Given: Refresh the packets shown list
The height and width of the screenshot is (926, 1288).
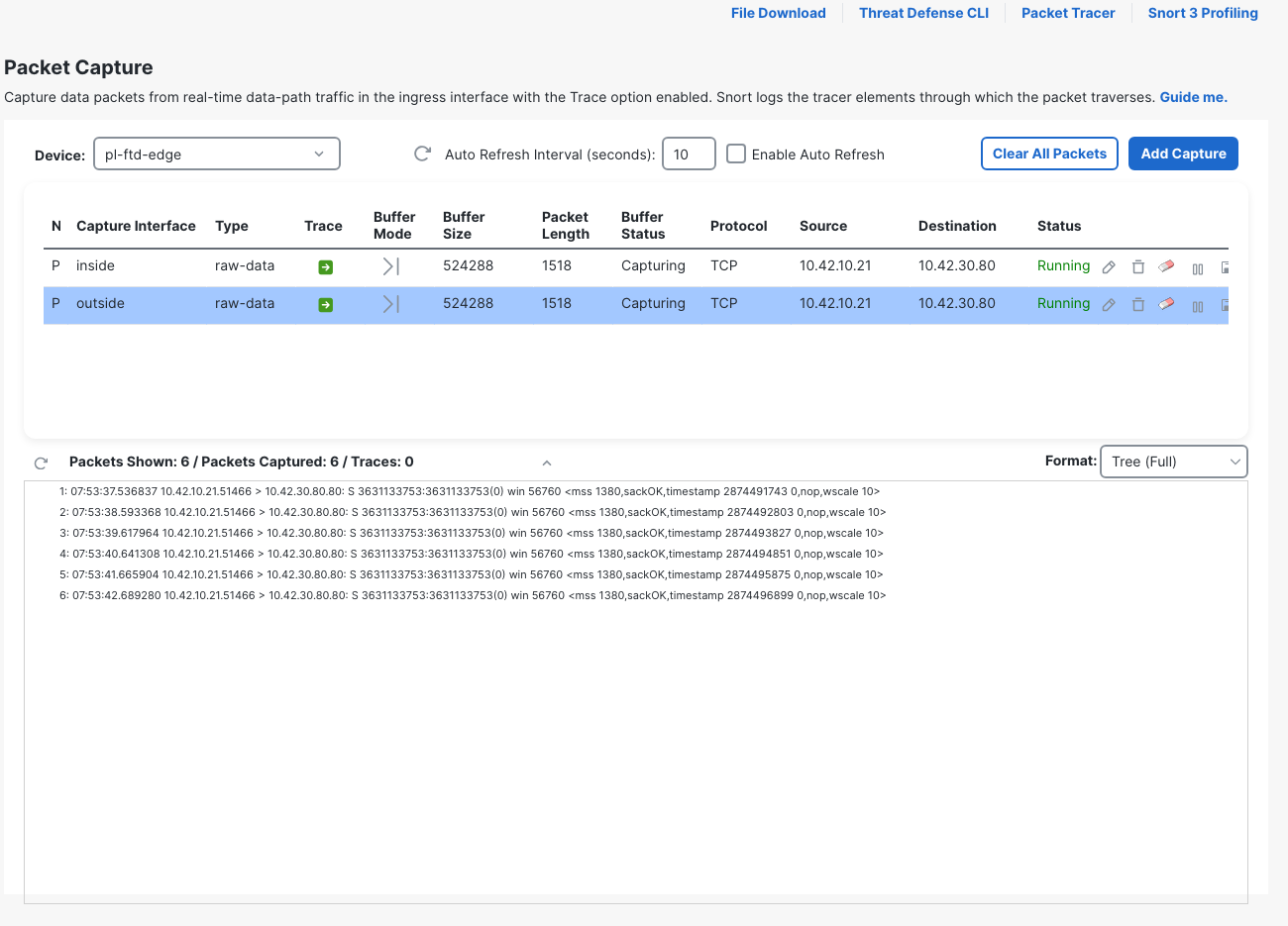Looking at the screenshot, I should pos(41,463).
